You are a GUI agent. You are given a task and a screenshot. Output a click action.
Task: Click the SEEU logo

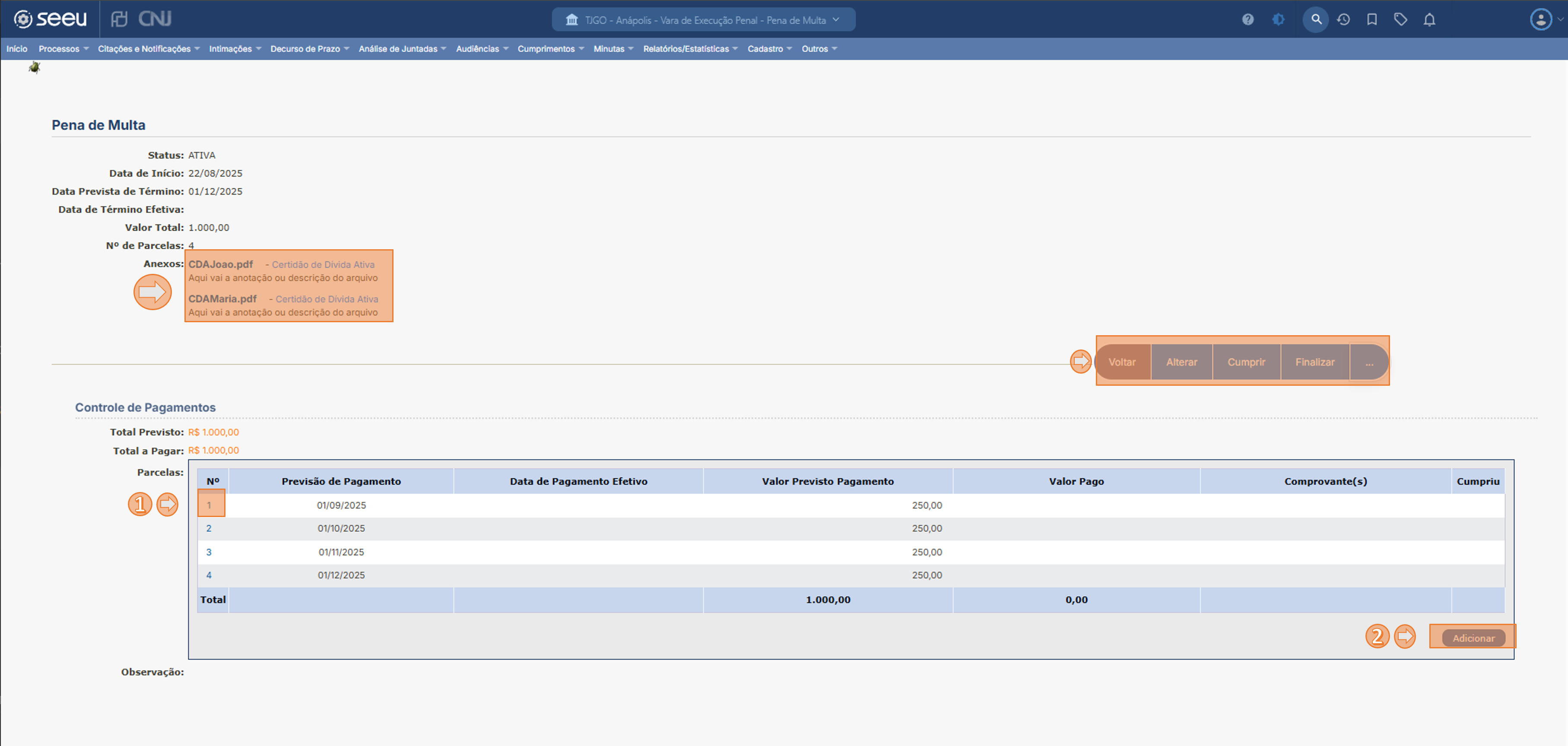click(51, 19)
